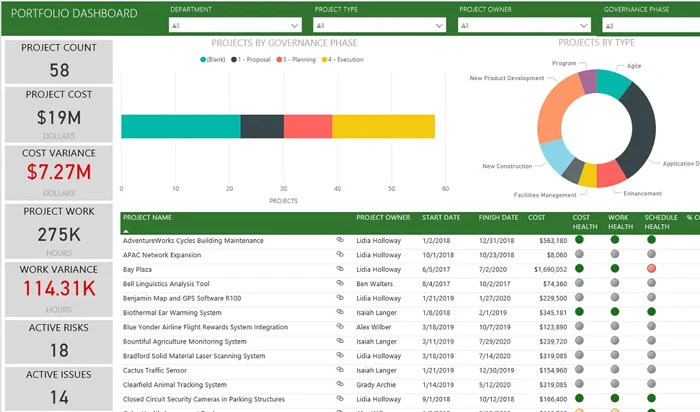The width and height of the screenshot is (700, 412).
Task: Open link icon for Bay Plaza project
Action: (x=340, y=269)
